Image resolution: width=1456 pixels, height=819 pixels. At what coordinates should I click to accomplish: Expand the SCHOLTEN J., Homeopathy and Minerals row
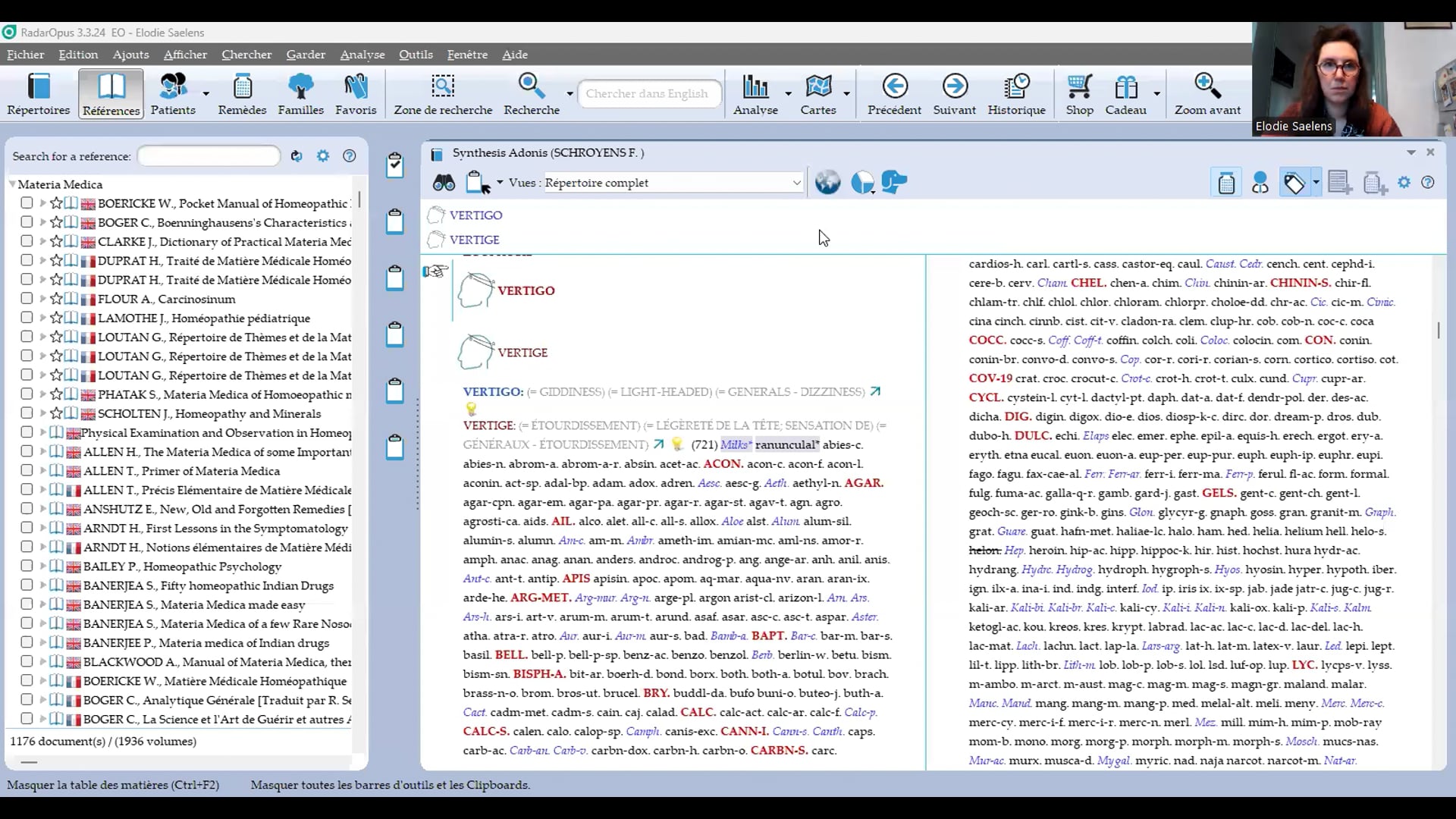tap(42, 413)
